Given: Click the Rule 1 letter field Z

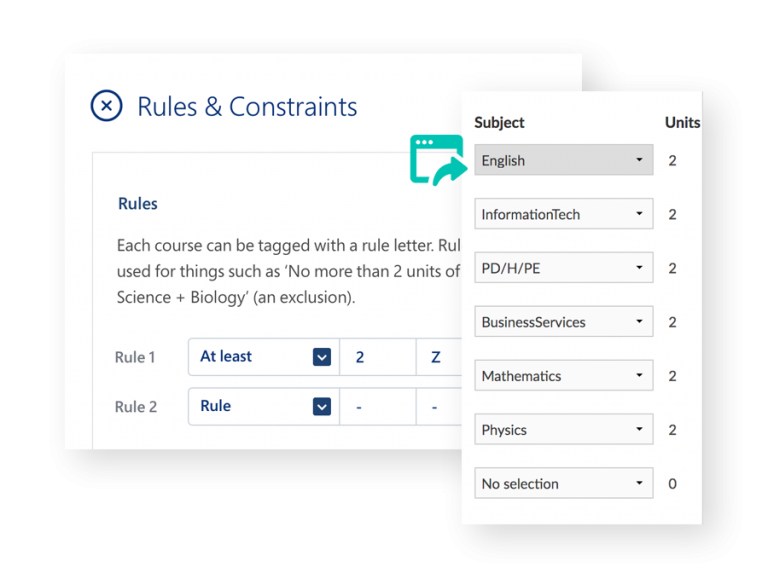Looking at the screenshot, I should coord(436,357).
